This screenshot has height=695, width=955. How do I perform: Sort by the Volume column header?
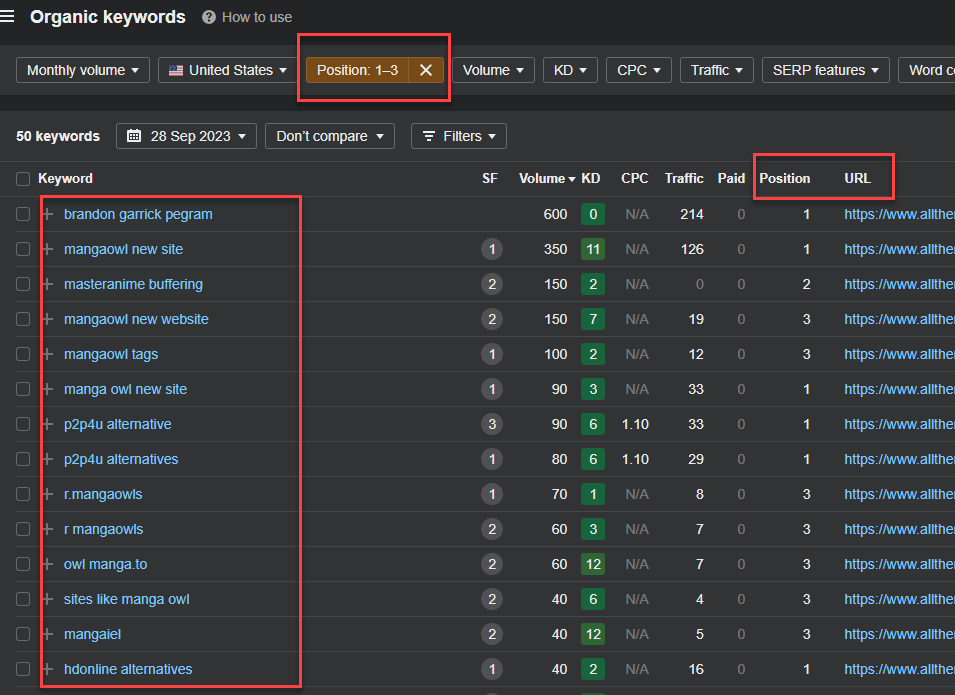point(547,178)
